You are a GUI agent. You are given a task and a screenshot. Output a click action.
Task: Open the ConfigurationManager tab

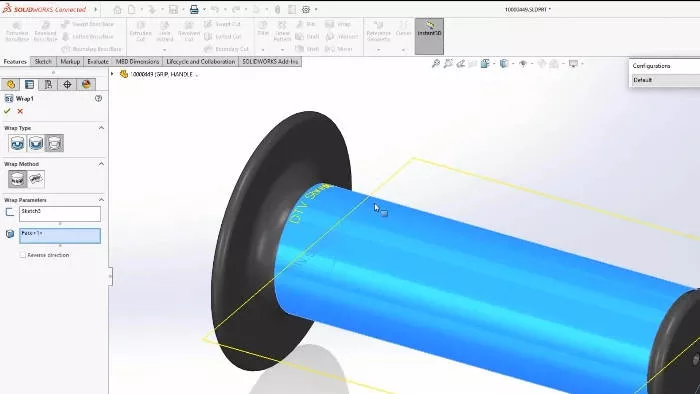(48, 84)
